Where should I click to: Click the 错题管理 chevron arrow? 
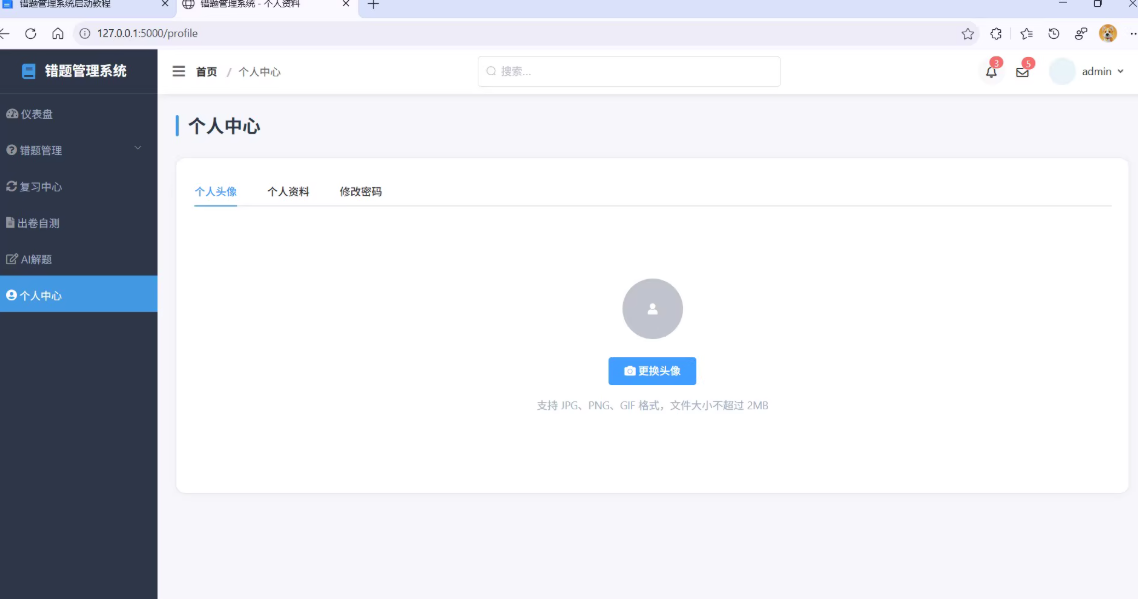coord(138,148)
